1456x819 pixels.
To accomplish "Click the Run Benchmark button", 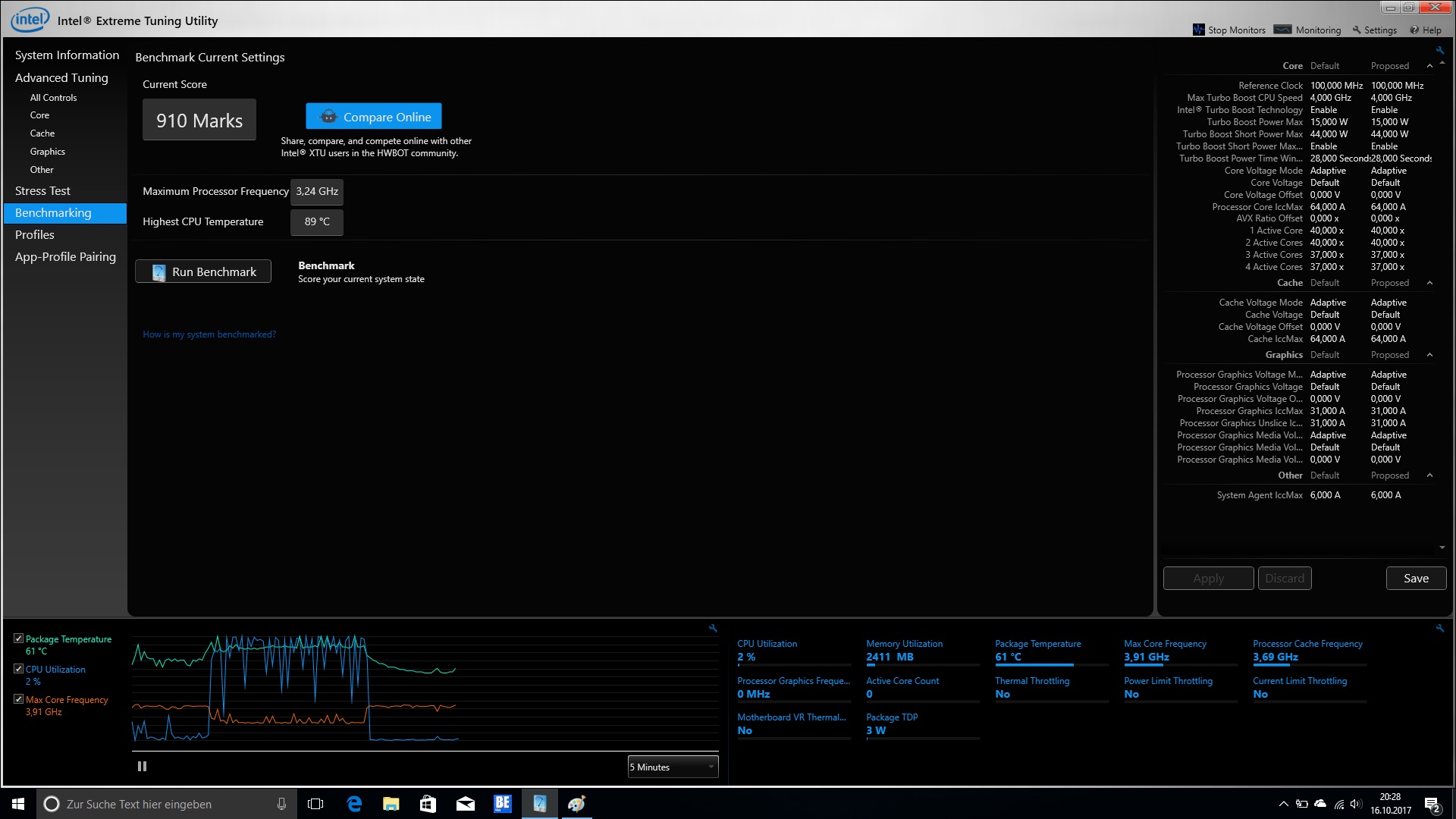I will coord(203,271).
